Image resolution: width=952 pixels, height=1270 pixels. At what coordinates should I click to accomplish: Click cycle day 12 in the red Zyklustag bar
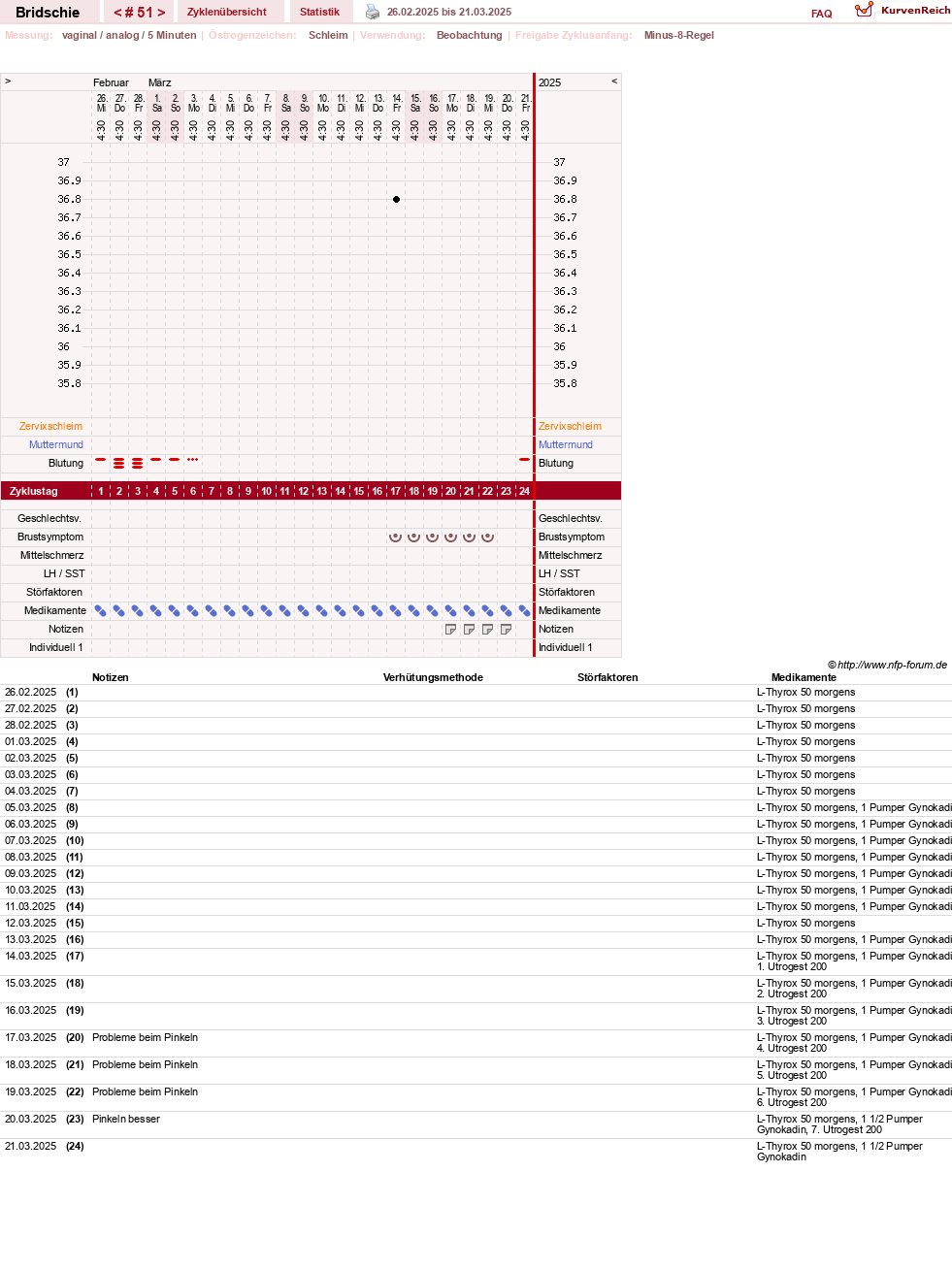pos(304,491)
